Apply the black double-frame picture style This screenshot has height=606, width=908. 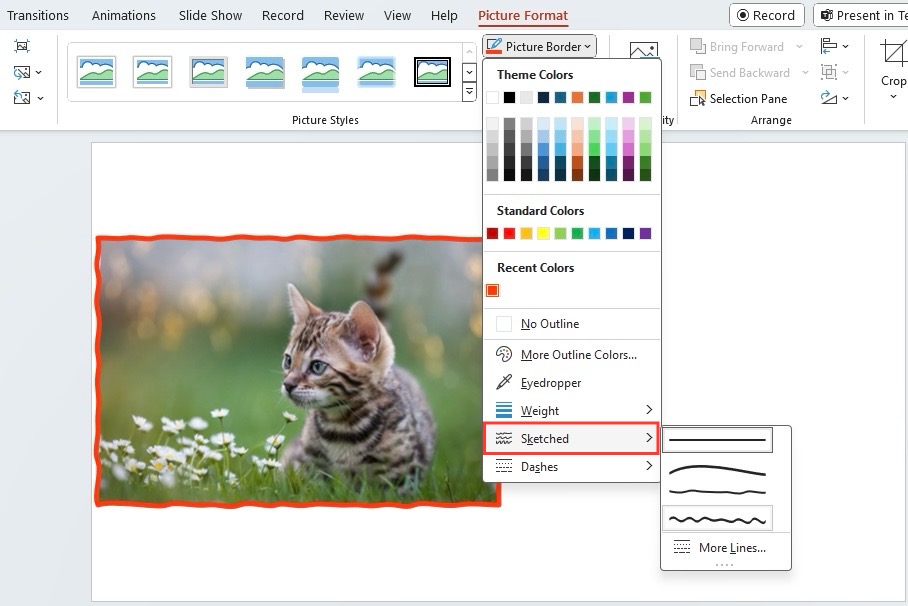[433, 72]
